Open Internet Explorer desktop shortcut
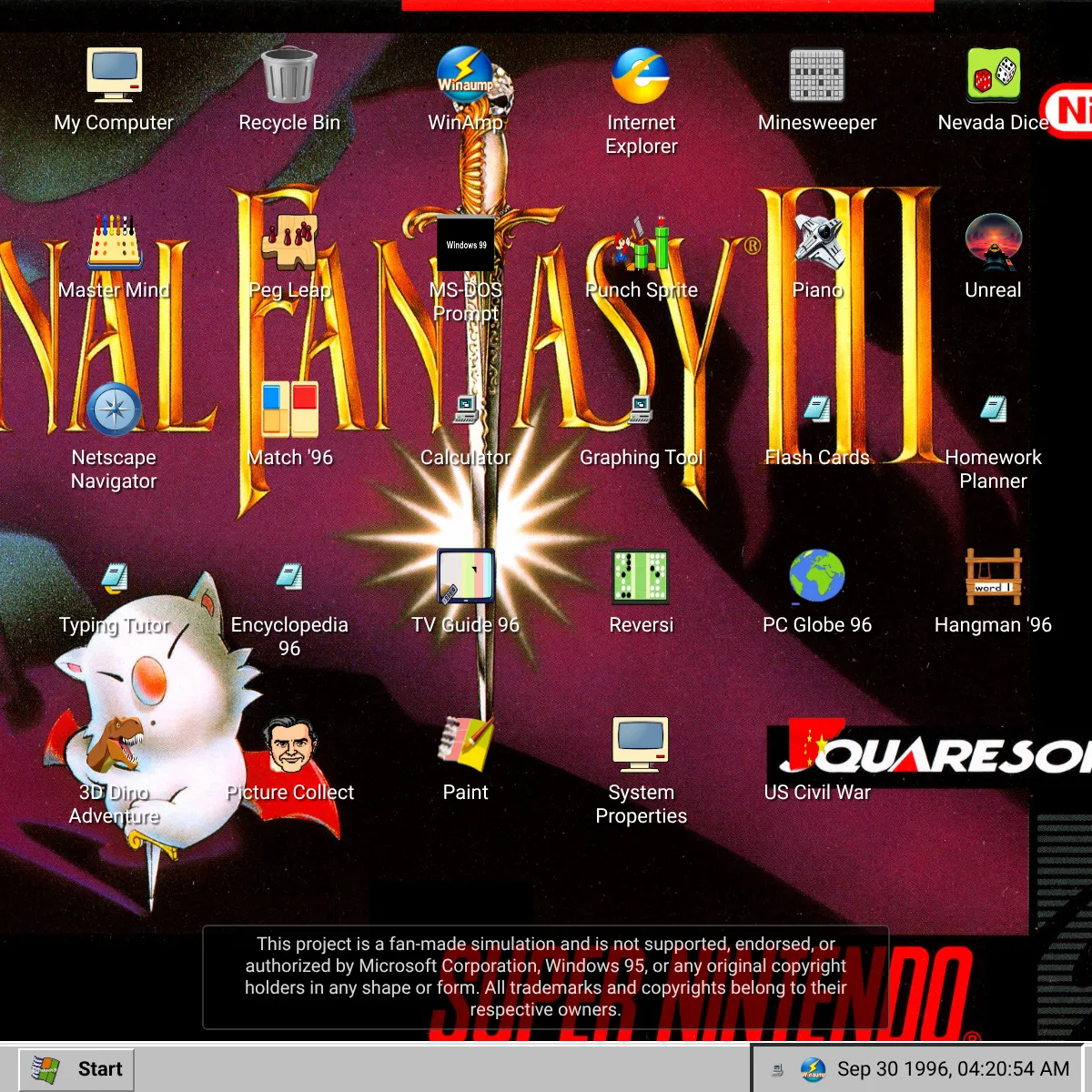The width and height of the screenshot is (1092, 1092). tap(641, 76)
